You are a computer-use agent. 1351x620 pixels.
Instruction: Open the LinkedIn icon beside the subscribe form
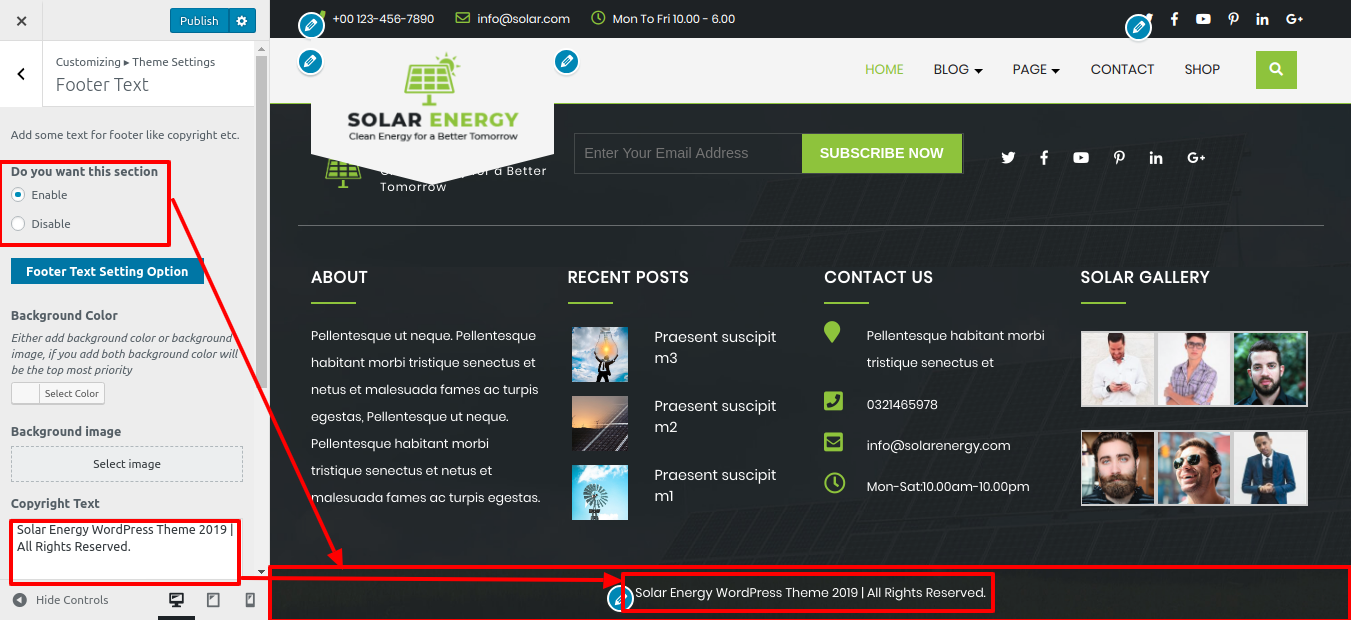[1156, 158]
